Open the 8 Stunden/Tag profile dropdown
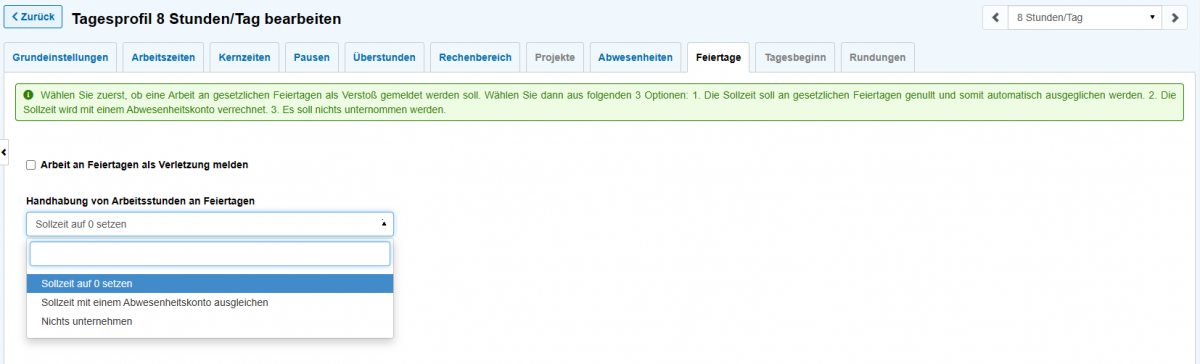The height and width of the screenshot is (364, 1200). pyautogui.click(x=1085, y=17)
